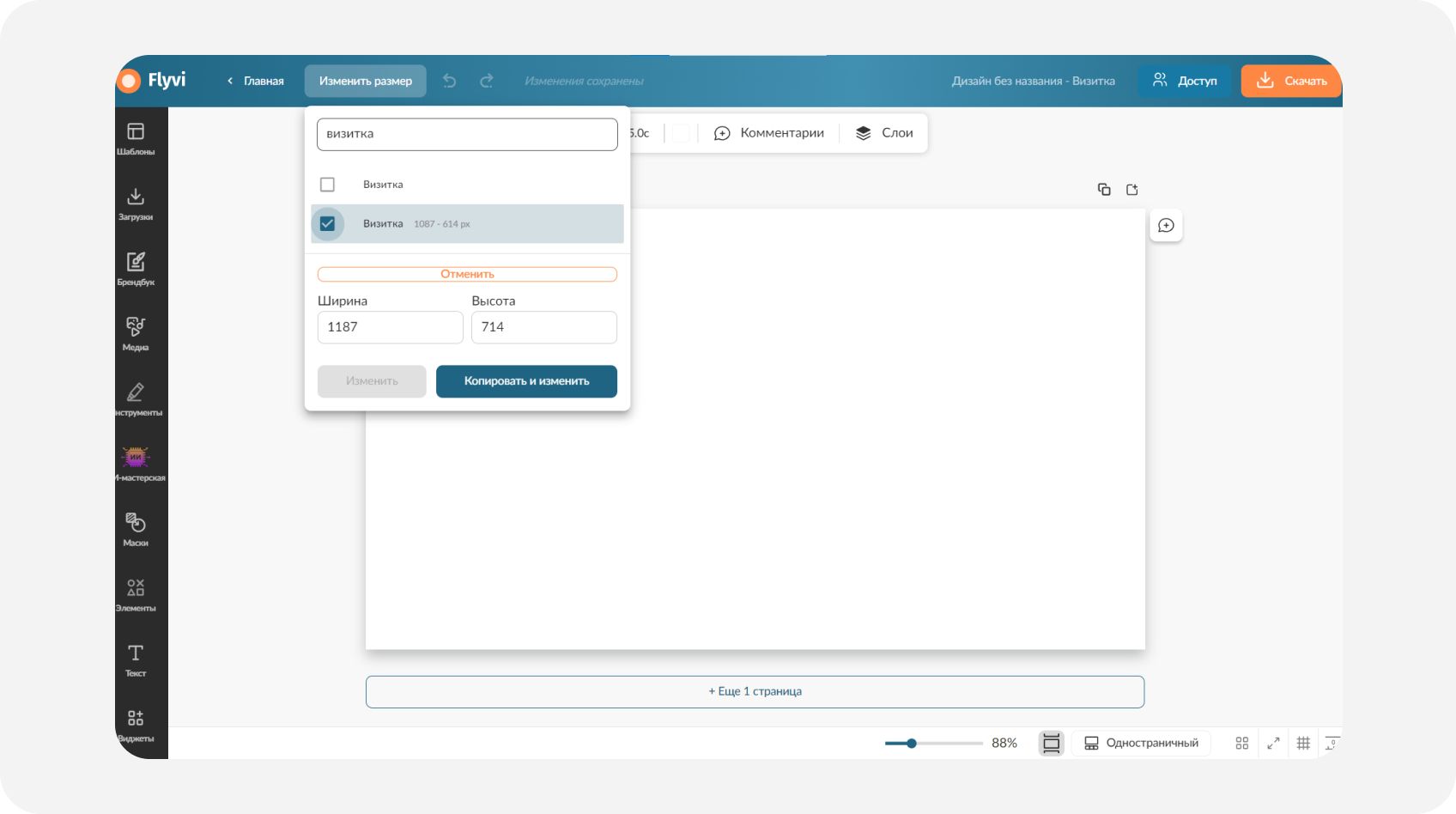Collapse the Изменить размер dropdown
This screenshot has width=1456, height=814.
[x=366, y=81]
